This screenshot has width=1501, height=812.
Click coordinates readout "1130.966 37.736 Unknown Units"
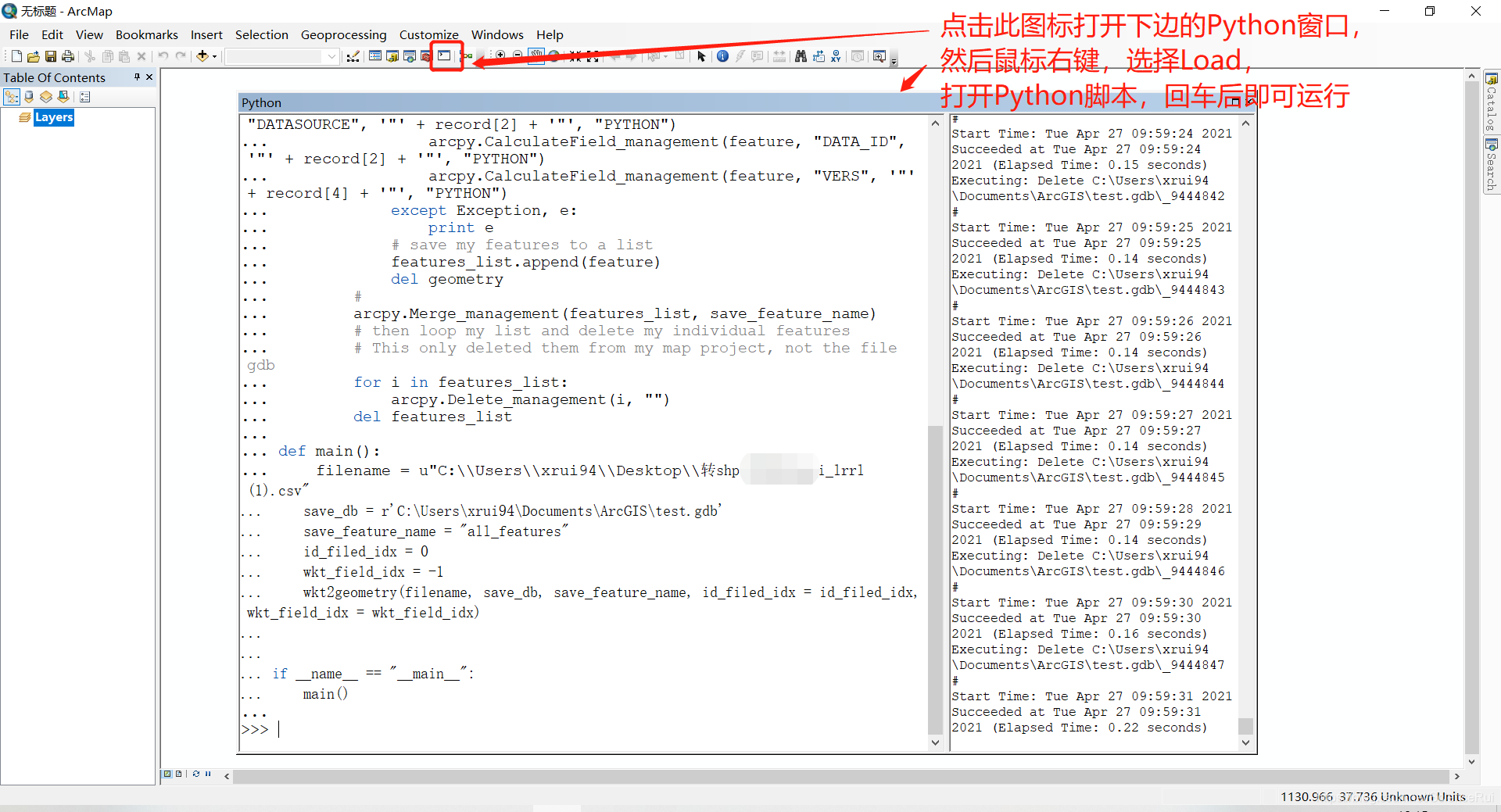[1373, 796]
